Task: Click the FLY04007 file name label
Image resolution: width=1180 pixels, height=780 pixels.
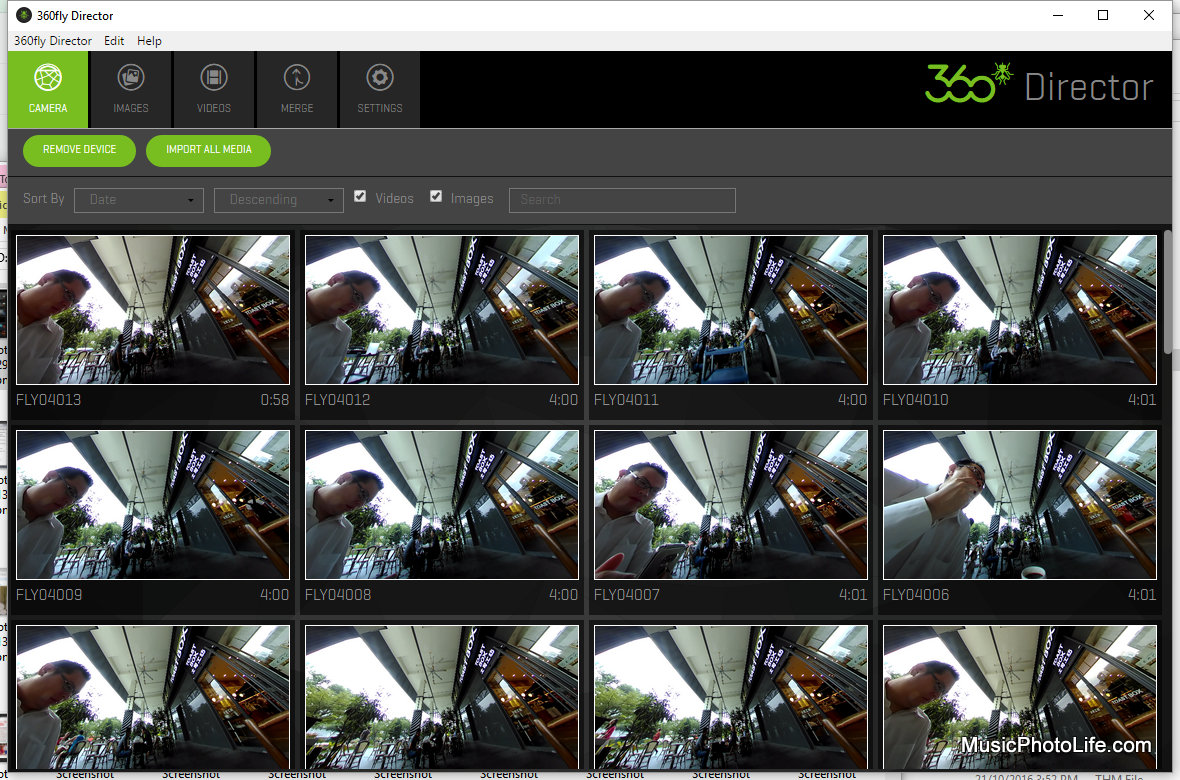Action: point(627,595)
